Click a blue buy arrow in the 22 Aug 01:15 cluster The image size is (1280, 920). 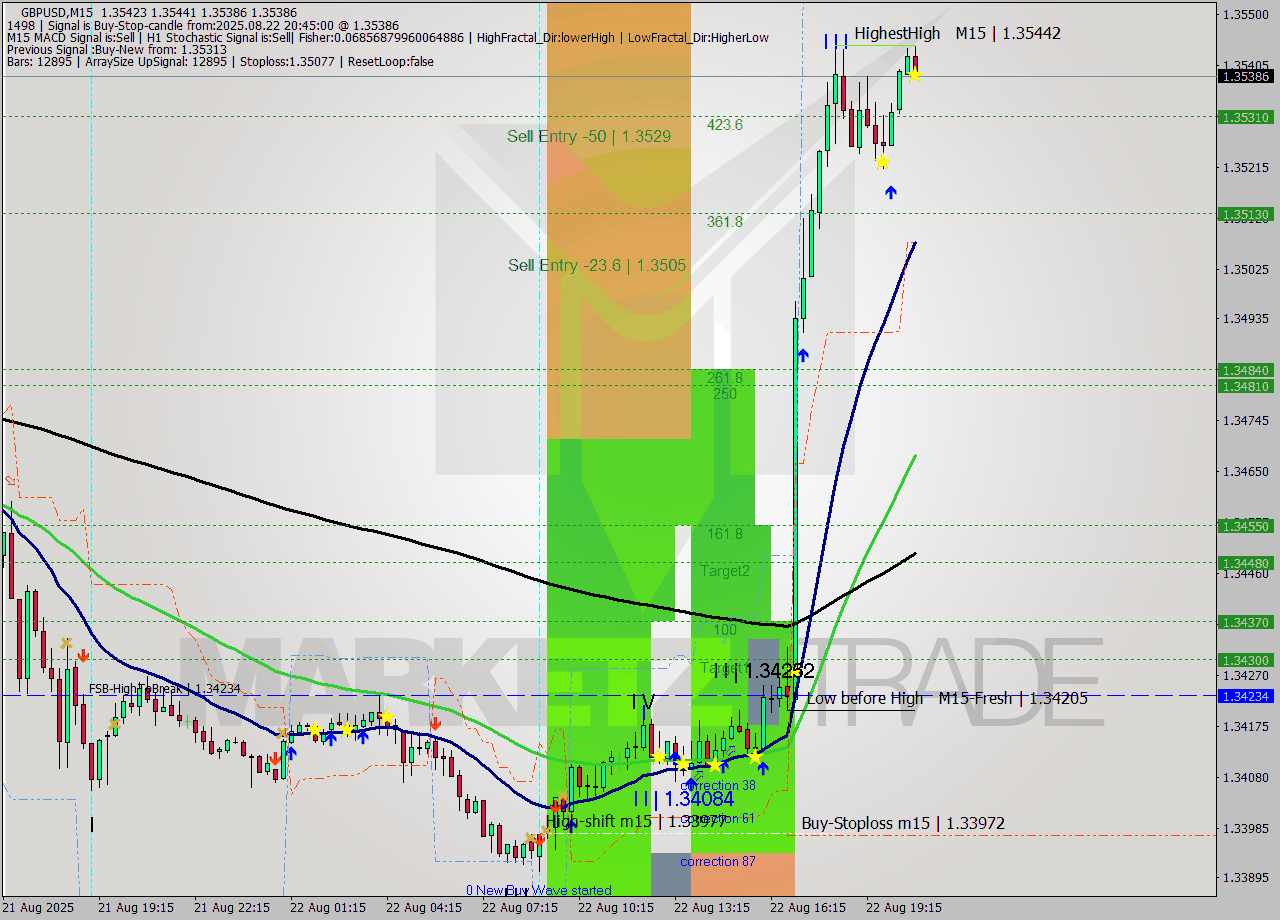331,739
